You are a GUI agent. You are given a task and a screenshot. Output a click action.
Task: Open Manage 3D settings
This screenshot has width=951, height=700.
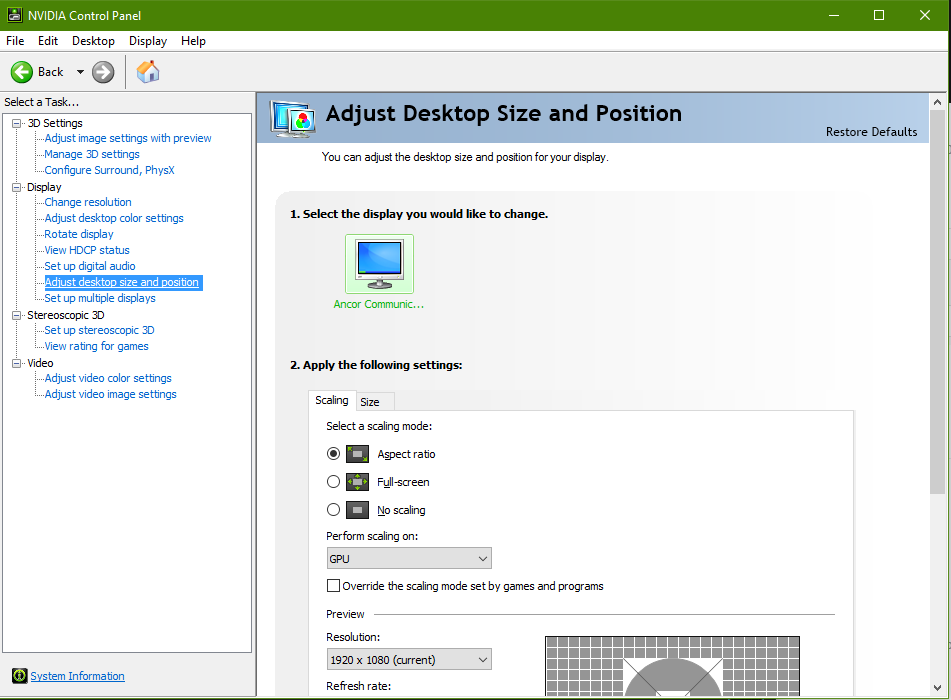click(92, 154)
